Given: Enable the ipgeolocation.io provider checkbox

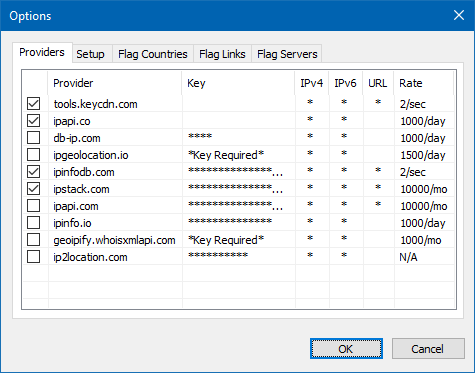Looking at the screenshot, I should [x=33, y=155].
